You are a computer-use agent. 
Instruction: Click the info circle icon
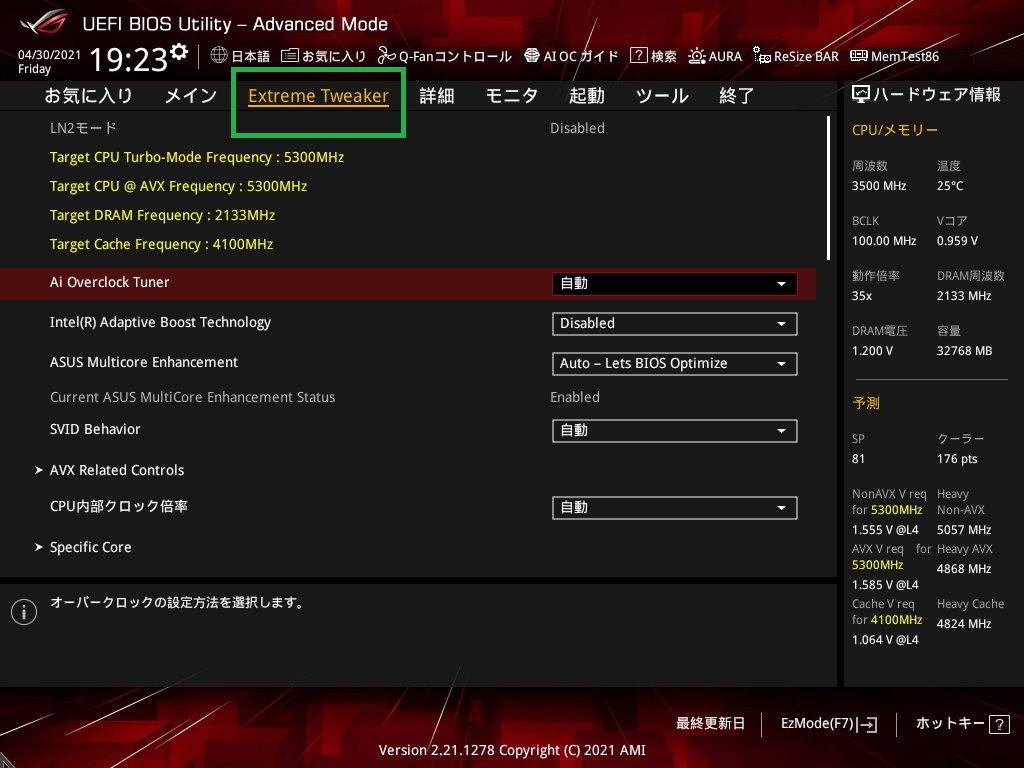[x=24, y=612]
